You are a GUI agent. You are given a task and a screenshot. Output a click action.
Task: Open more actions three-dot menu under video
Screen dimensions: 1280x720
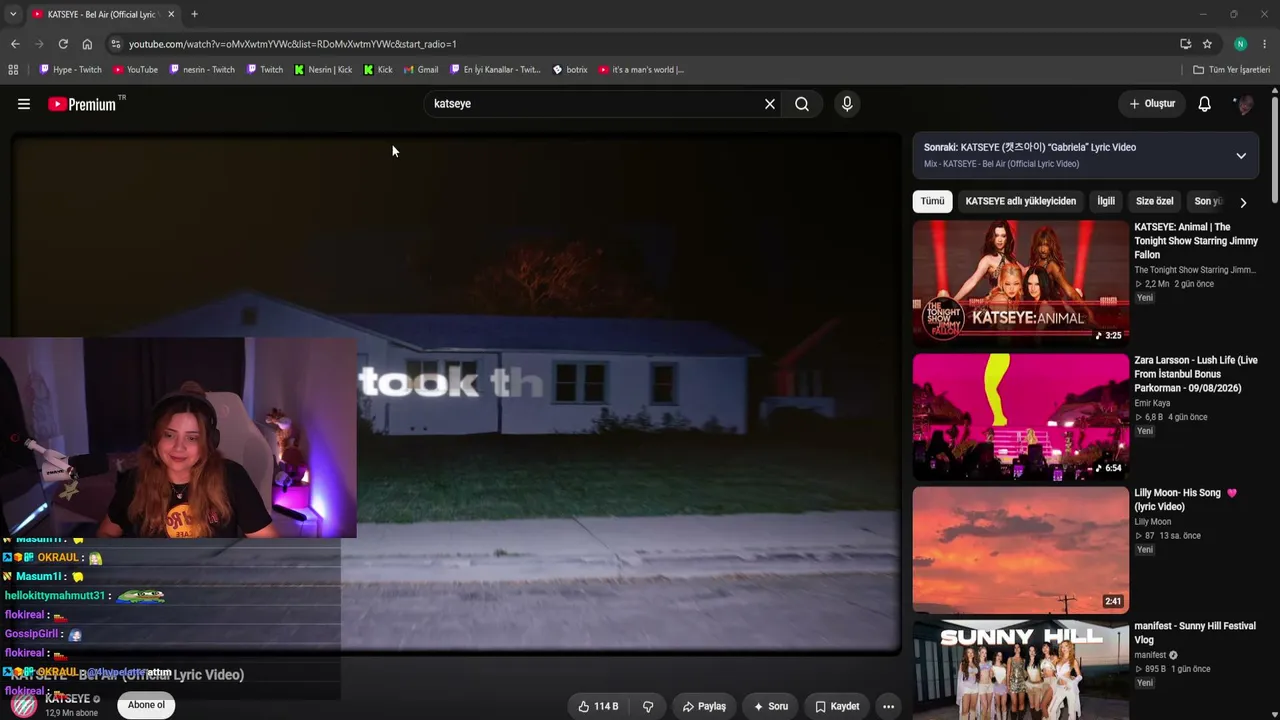pyautogui.click(x=888, y=706)
